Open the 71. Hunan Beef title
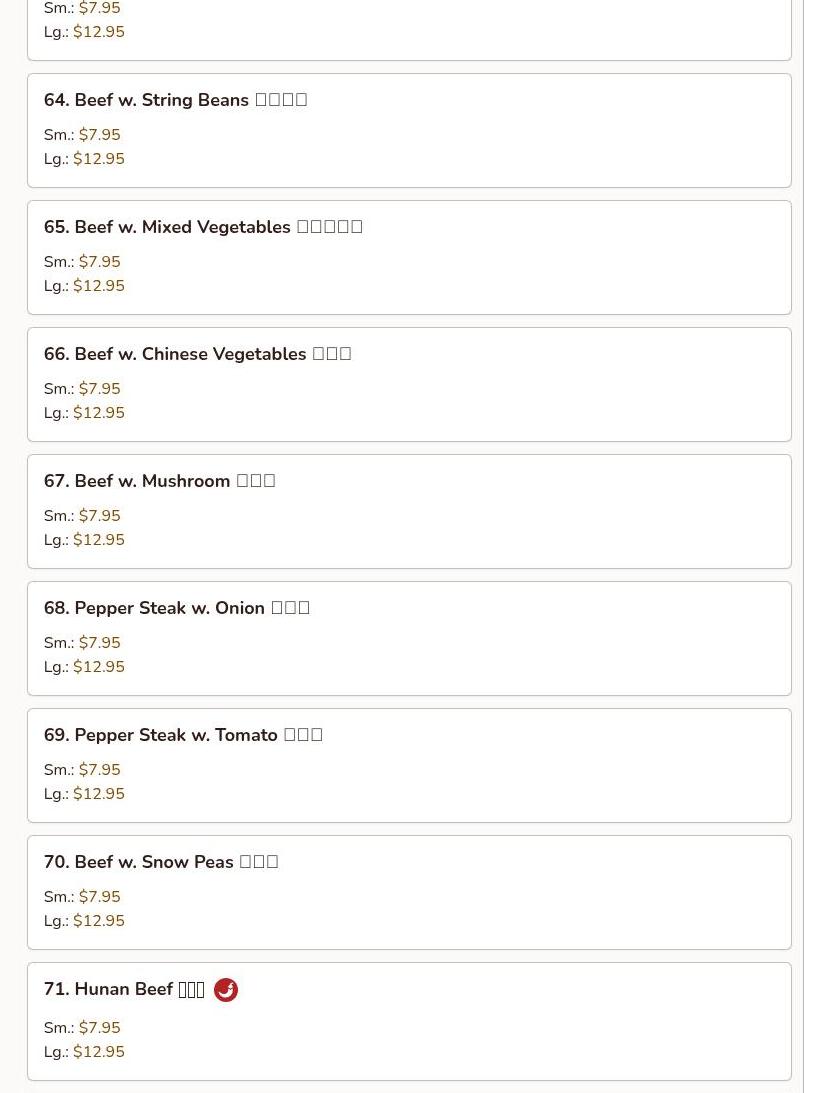 click(124, 988)
